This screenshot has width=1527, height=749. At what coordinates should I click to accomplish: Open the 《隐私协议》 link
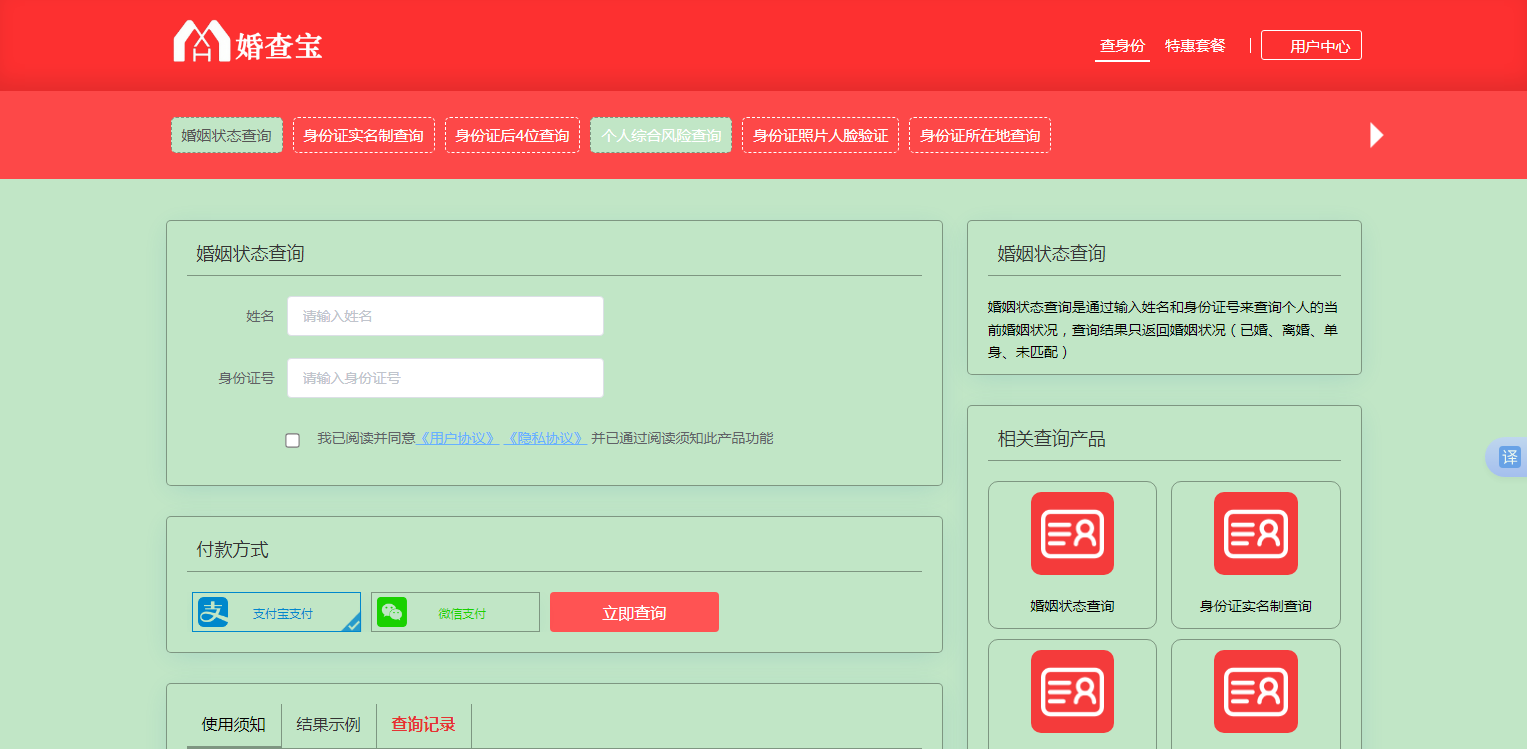coord(546,438)
